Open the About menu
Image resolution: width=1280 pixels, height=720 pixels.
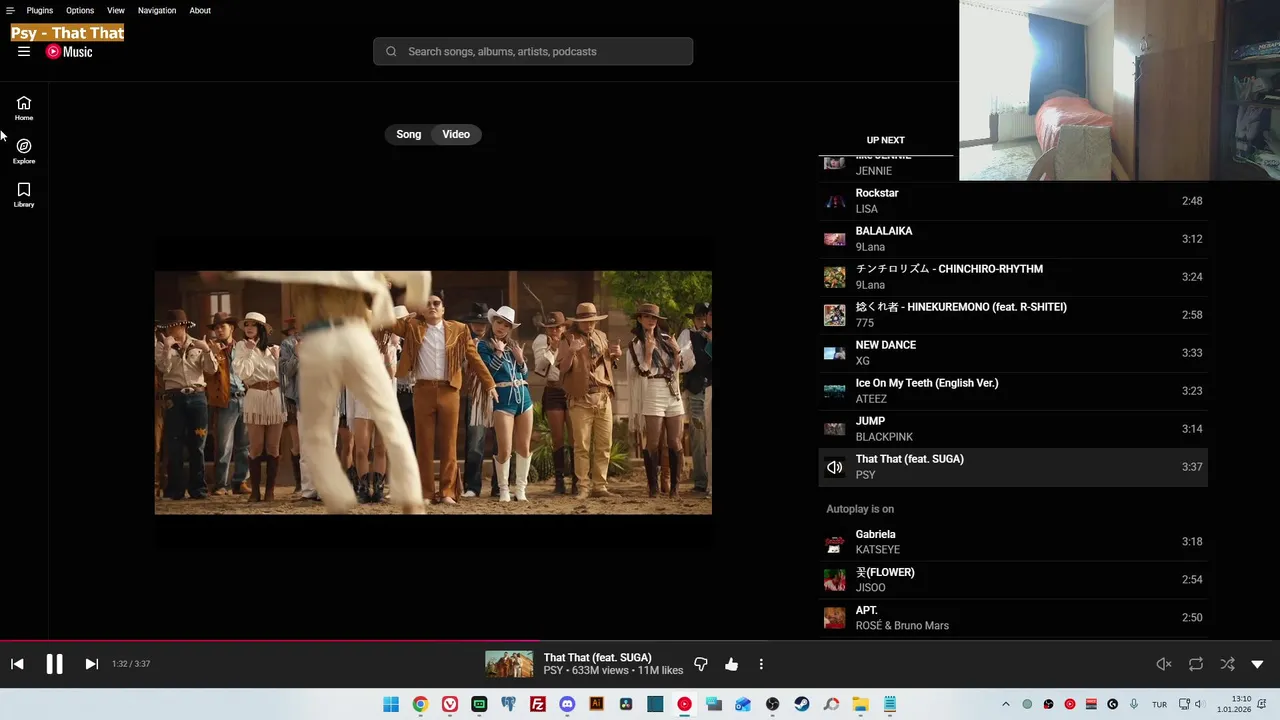pos(200,10)
